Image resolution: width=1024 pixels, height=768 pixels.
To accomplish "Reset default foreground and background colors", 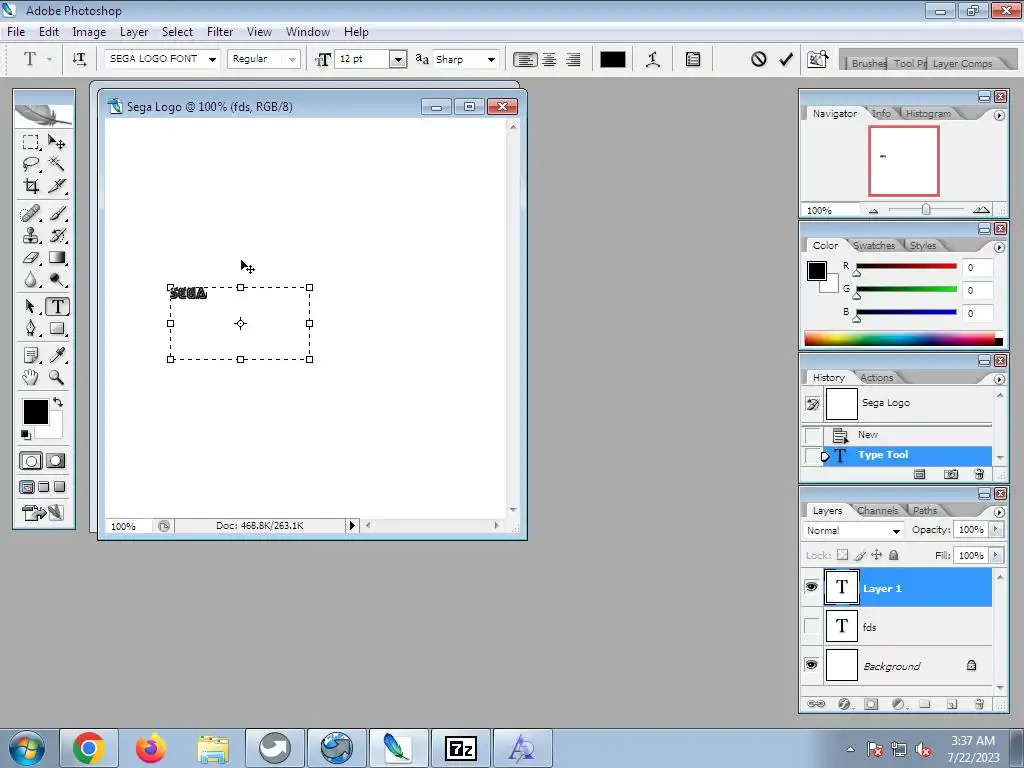I will tap(25, 434).
